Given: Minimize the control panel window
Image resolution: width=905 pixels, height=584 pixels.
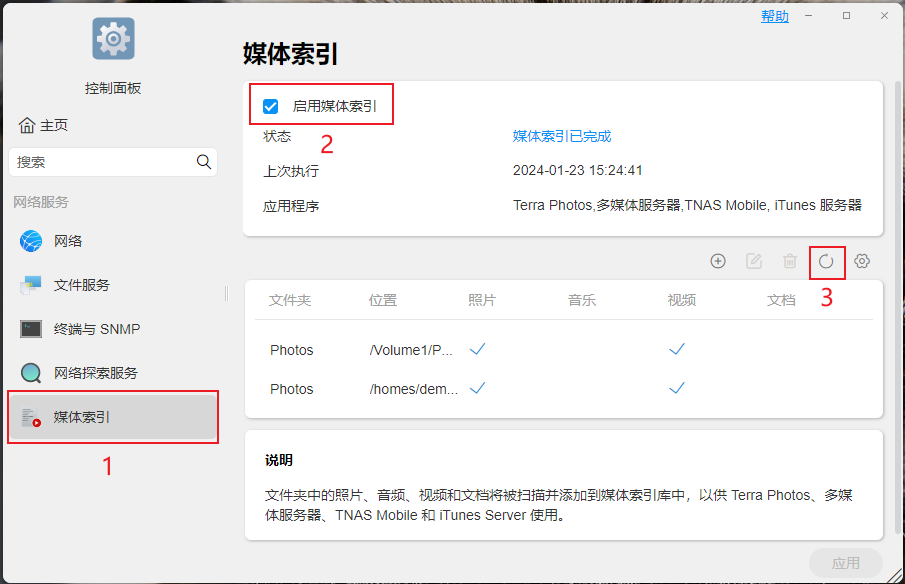Looking at the screenshot, I should coord(809,16).
